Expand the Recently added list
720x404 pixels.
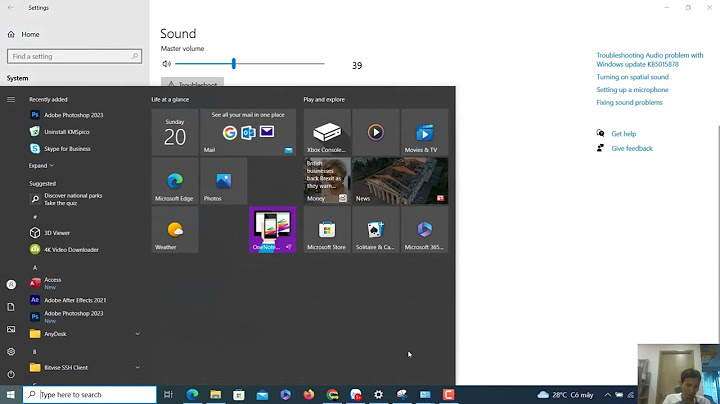[x=41, y=166]
